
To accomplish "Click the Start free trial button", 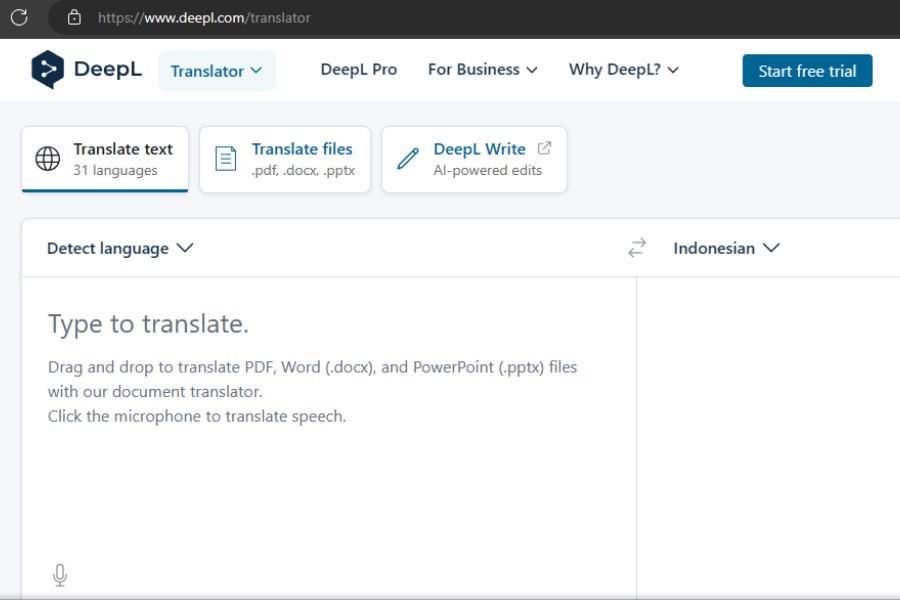I will tap(807, 71).
